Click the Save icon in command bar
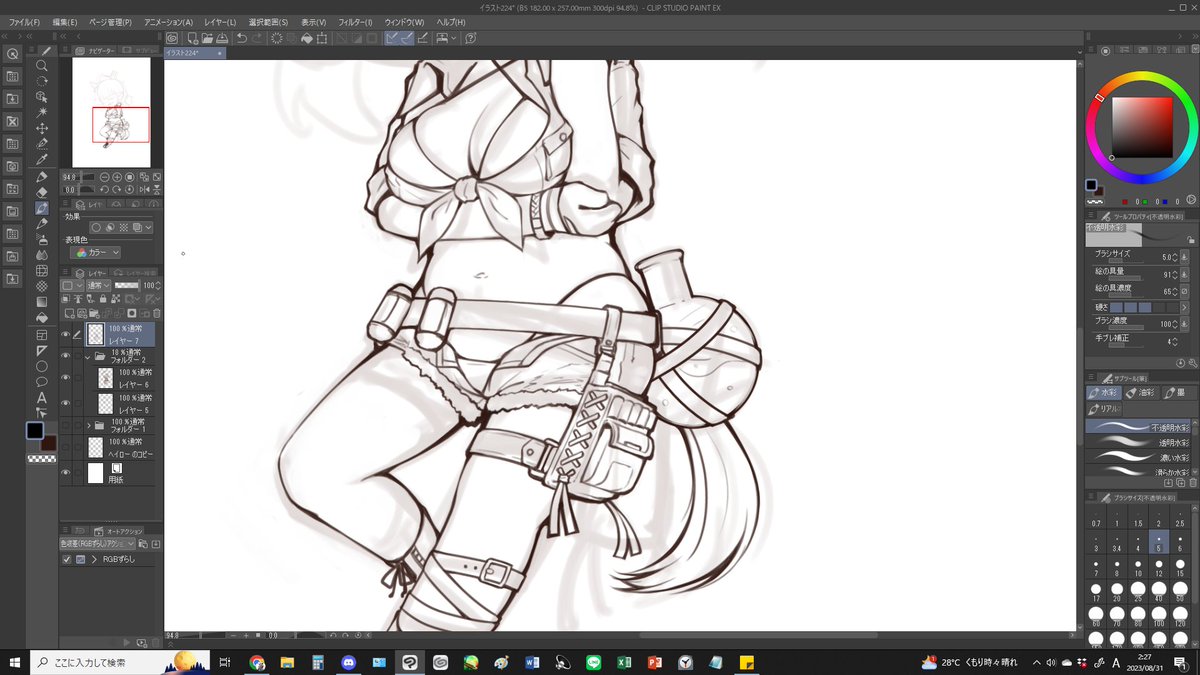Viewport: 1200px width, 675px height. [x=221, y=38]
